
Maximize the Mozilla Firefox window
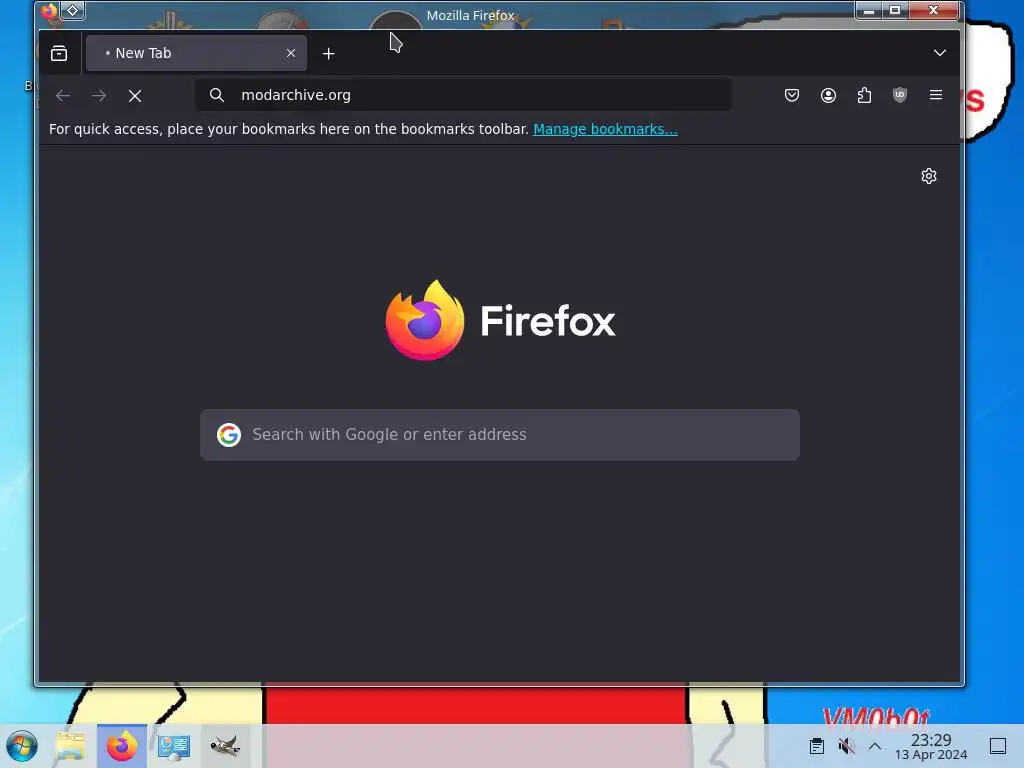pyautogui.click(x=895, y=10)
